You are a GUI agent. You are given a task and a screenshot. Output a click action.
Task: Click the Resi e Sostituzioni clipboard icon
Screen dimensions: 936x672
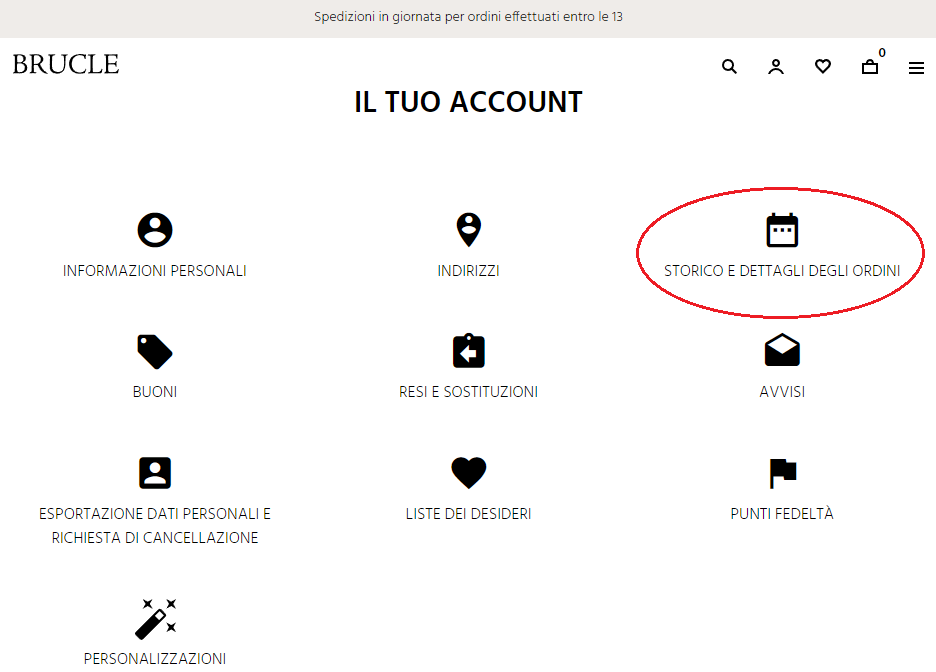(x=468, y=351)
